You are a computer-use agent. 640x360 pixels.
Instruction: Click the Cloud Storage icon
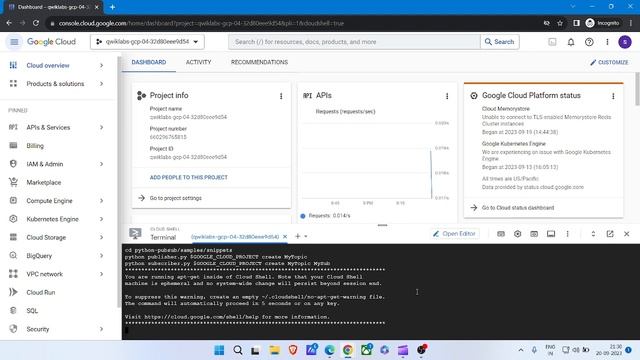click(x=13, y=237)
